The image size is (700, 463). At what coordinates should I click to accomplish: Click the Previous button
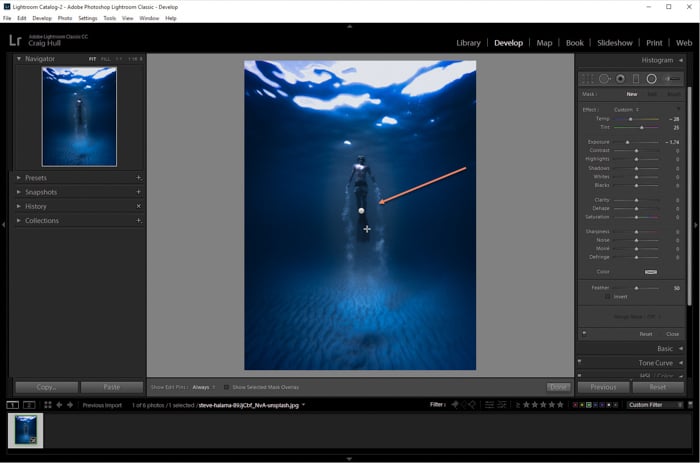tap(604, 387)
